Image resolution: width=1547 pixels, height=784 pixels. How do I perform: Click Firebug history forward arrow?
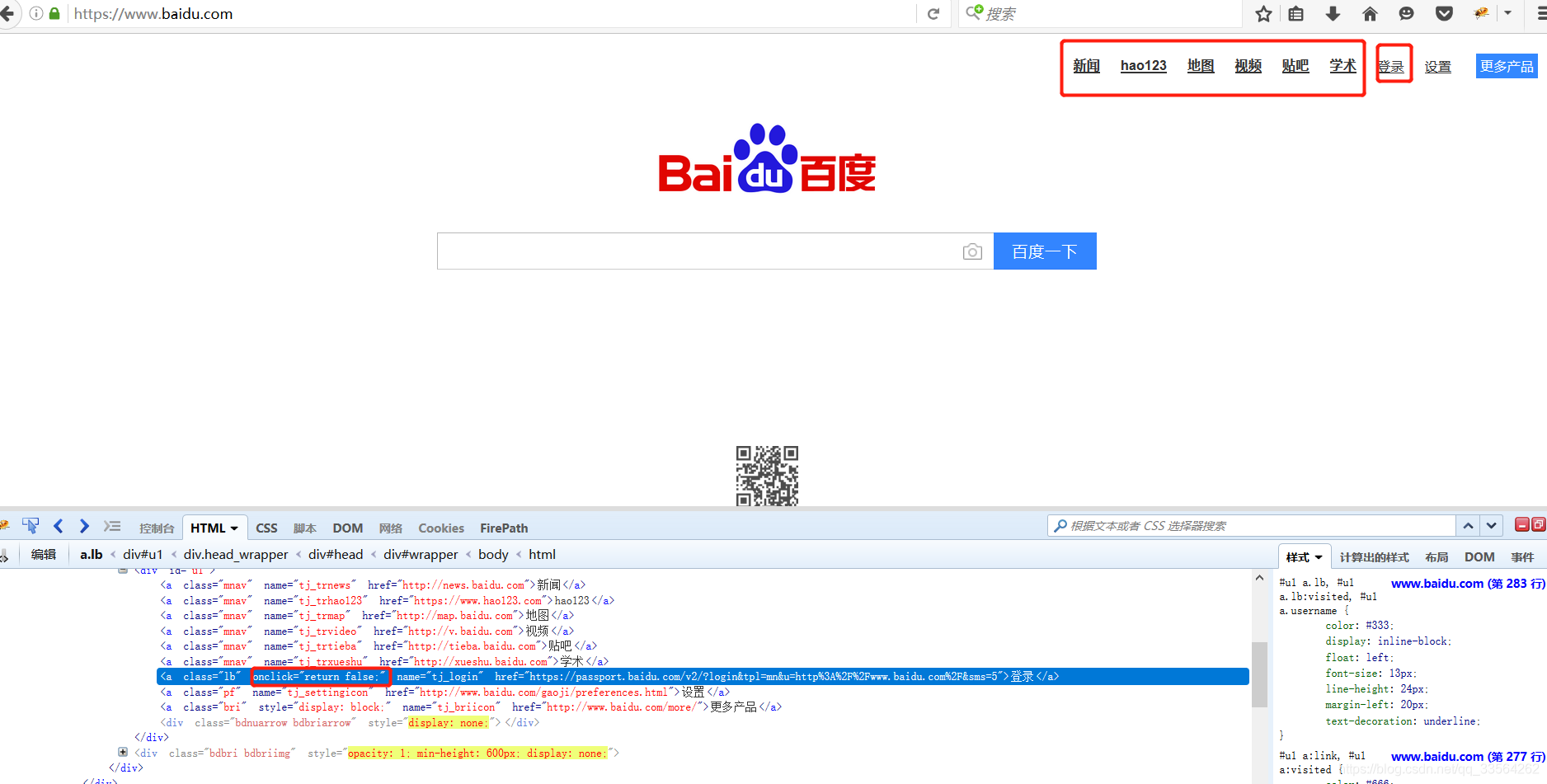83,526
